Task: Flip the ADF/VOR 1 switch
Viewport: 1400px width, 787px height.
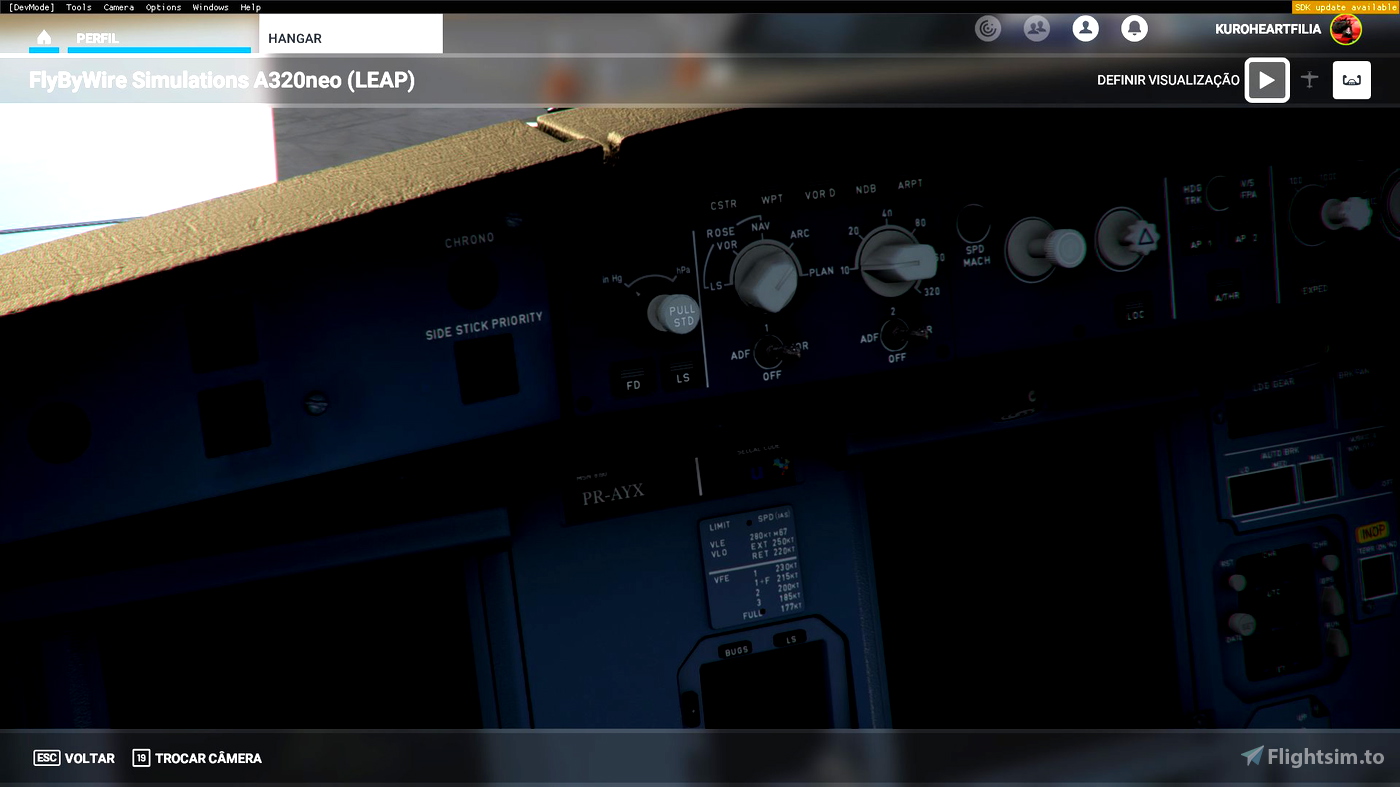Action: click(772, 350)
